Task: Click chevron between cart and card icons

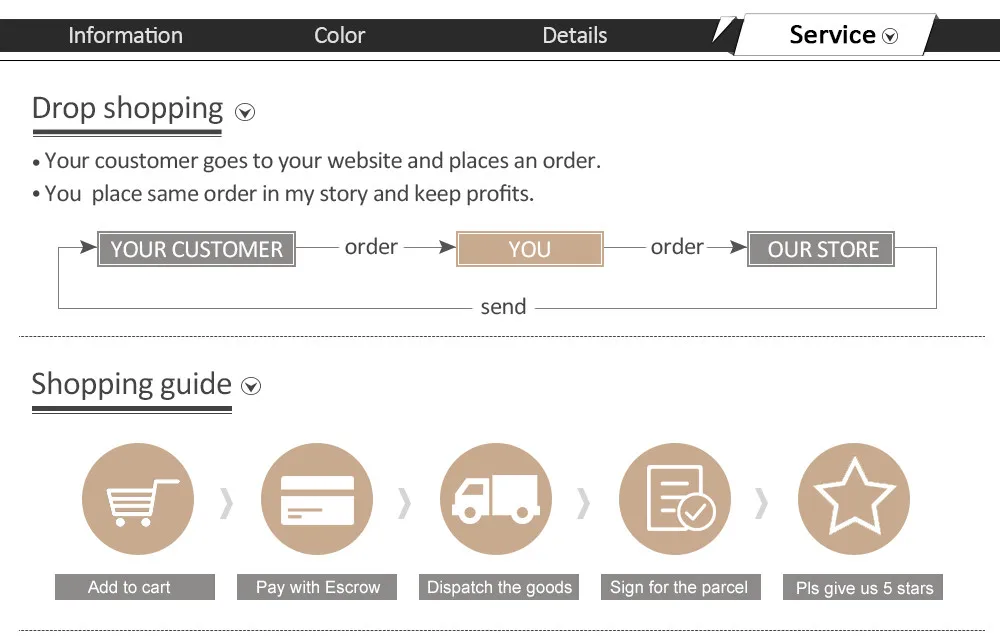Action: tap(226, 504)
